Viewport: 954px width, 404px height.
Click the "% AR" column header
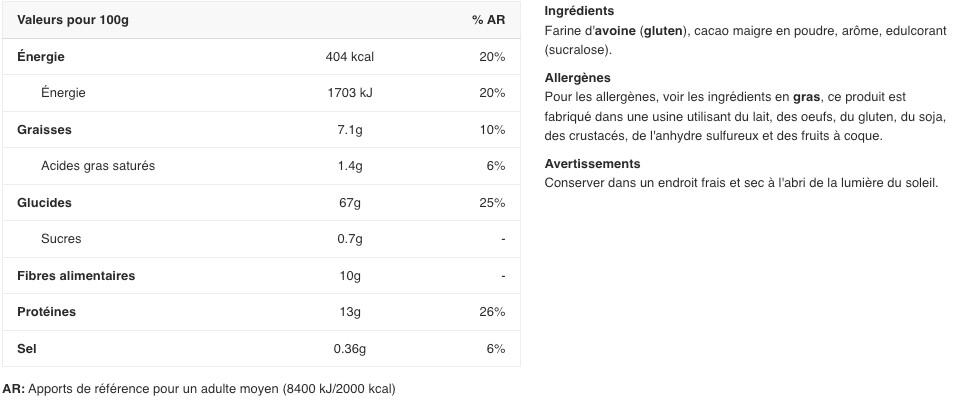(x=488, y=21)
